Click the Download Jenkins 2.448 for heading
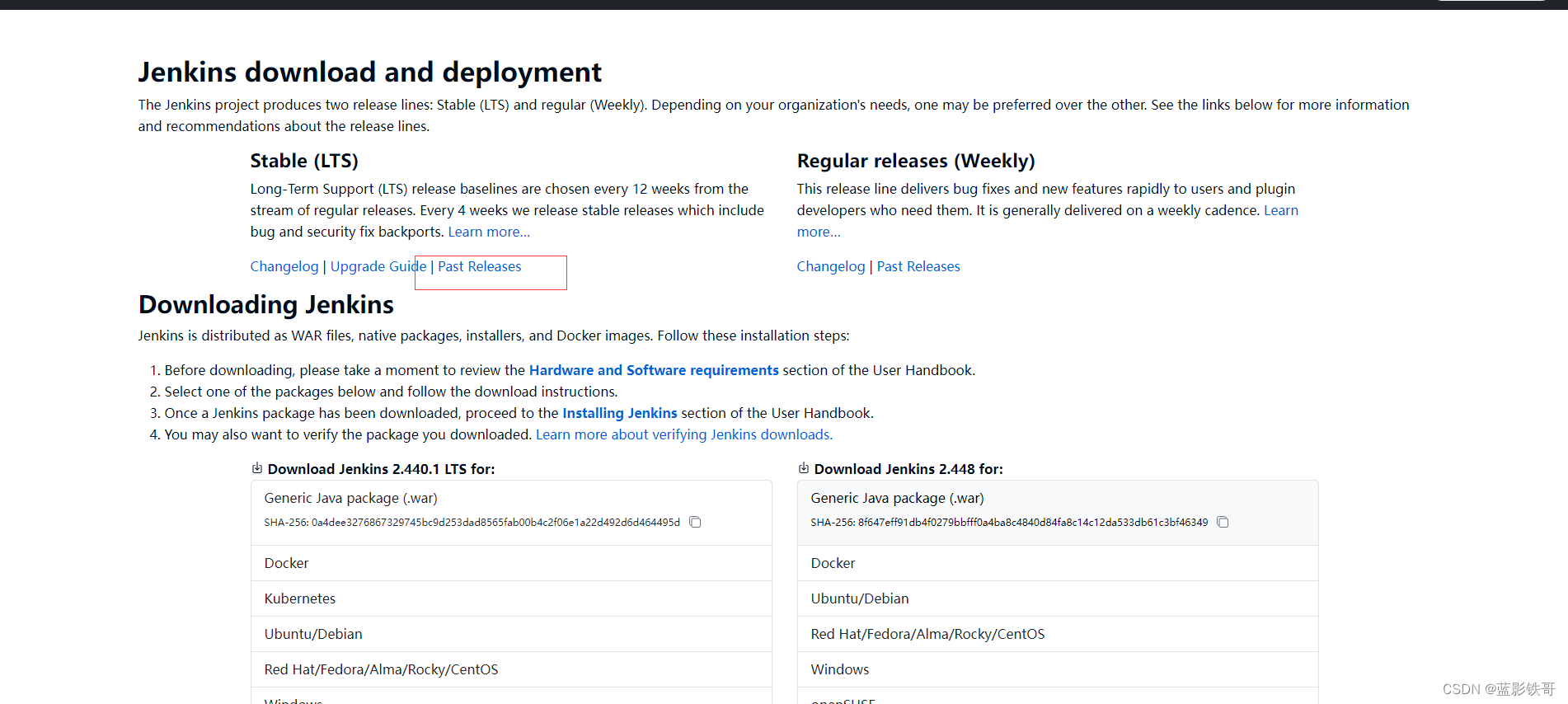Screen dimensions: 1568x704 coord(908,469)
